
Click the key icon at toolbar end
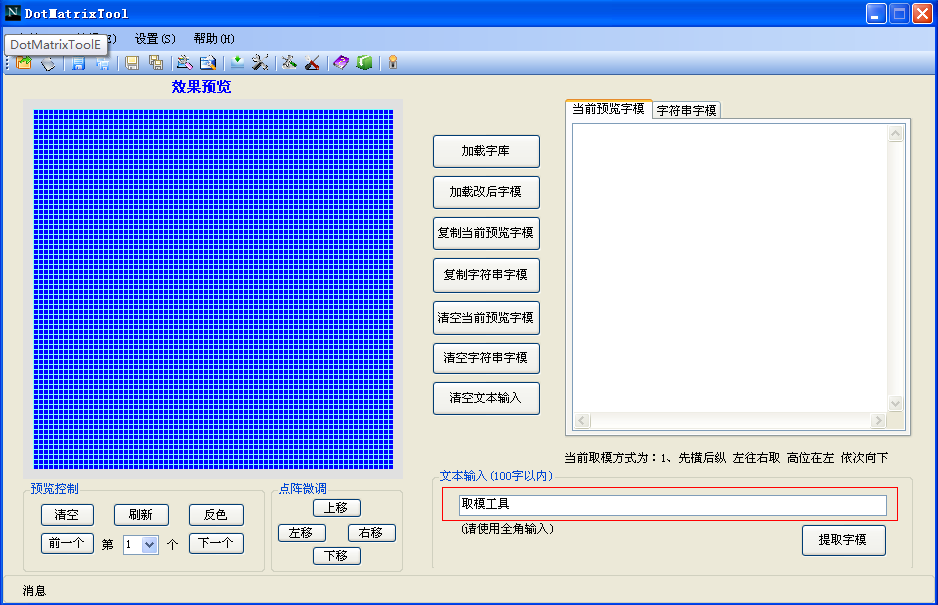[392, 62]
